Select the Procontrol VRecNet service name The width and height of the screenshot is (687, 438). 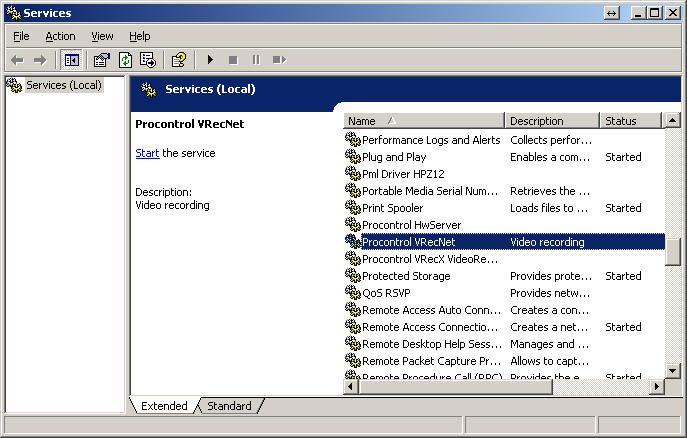[408, 242]
